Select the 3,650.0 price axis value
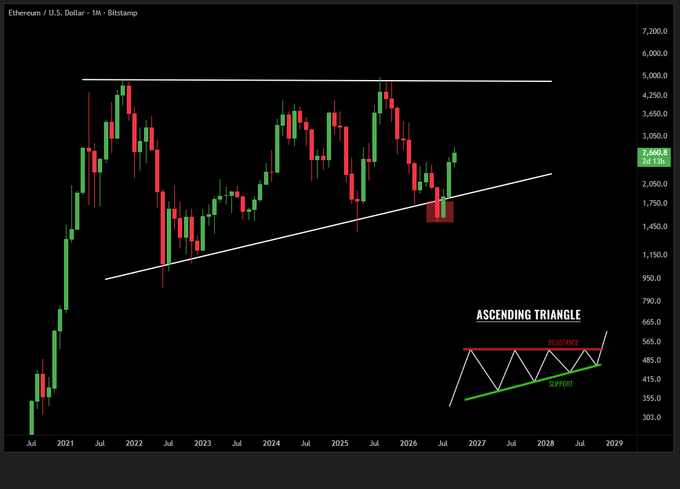This screenshot has width=680, height=489. pos(654,114)
